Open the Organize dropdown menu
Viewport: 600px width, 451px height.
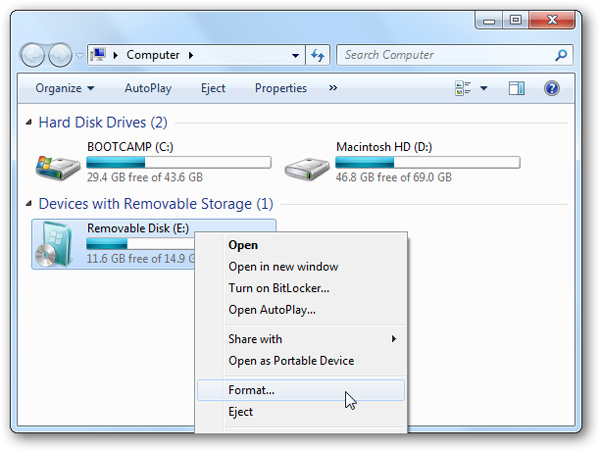pos(65,88)
